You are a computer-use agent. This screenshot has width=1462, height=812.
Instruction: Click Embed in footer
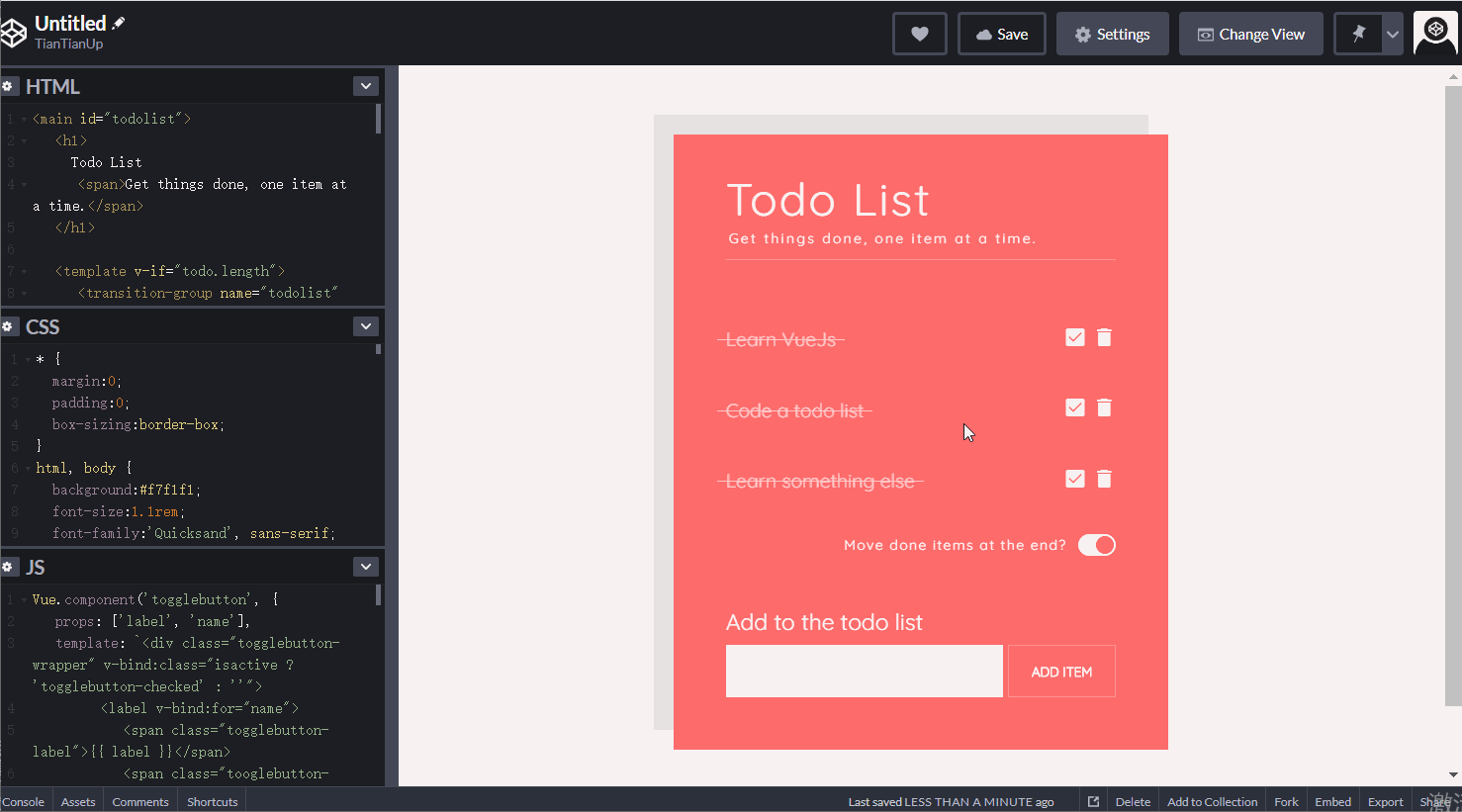pyautogui.click(x=1332, y=801)
